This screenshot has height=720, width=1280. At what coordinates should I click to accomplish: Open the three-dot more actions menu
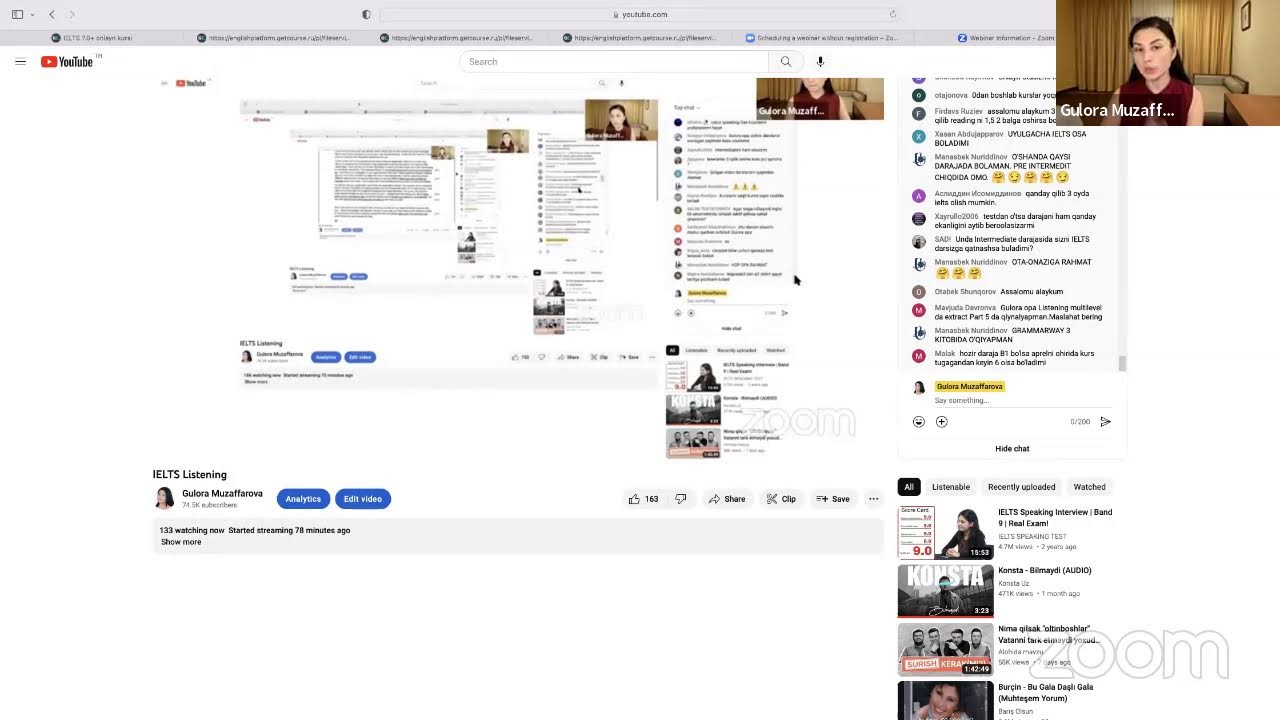point(873,499)
